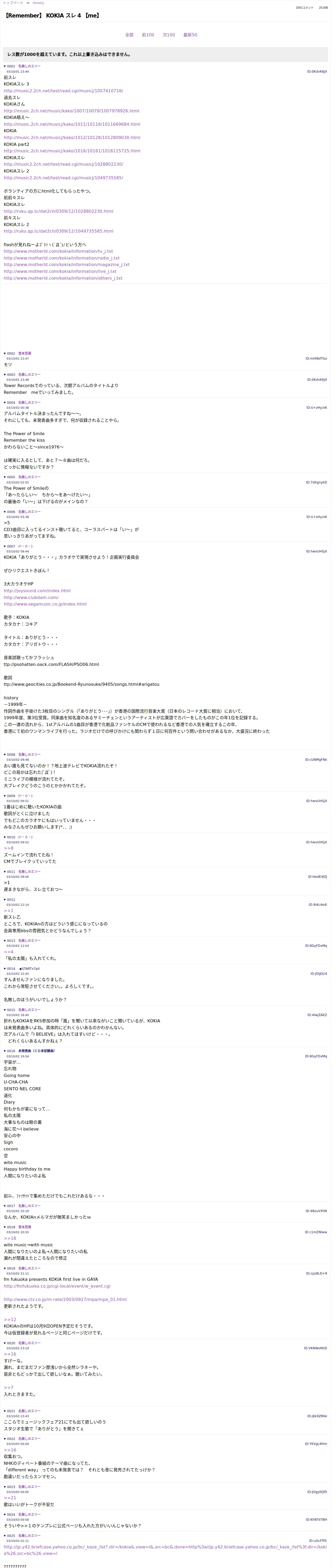
Task: Click ID:NYATd7BH on post 0024
Action: tap(316, 1520)
